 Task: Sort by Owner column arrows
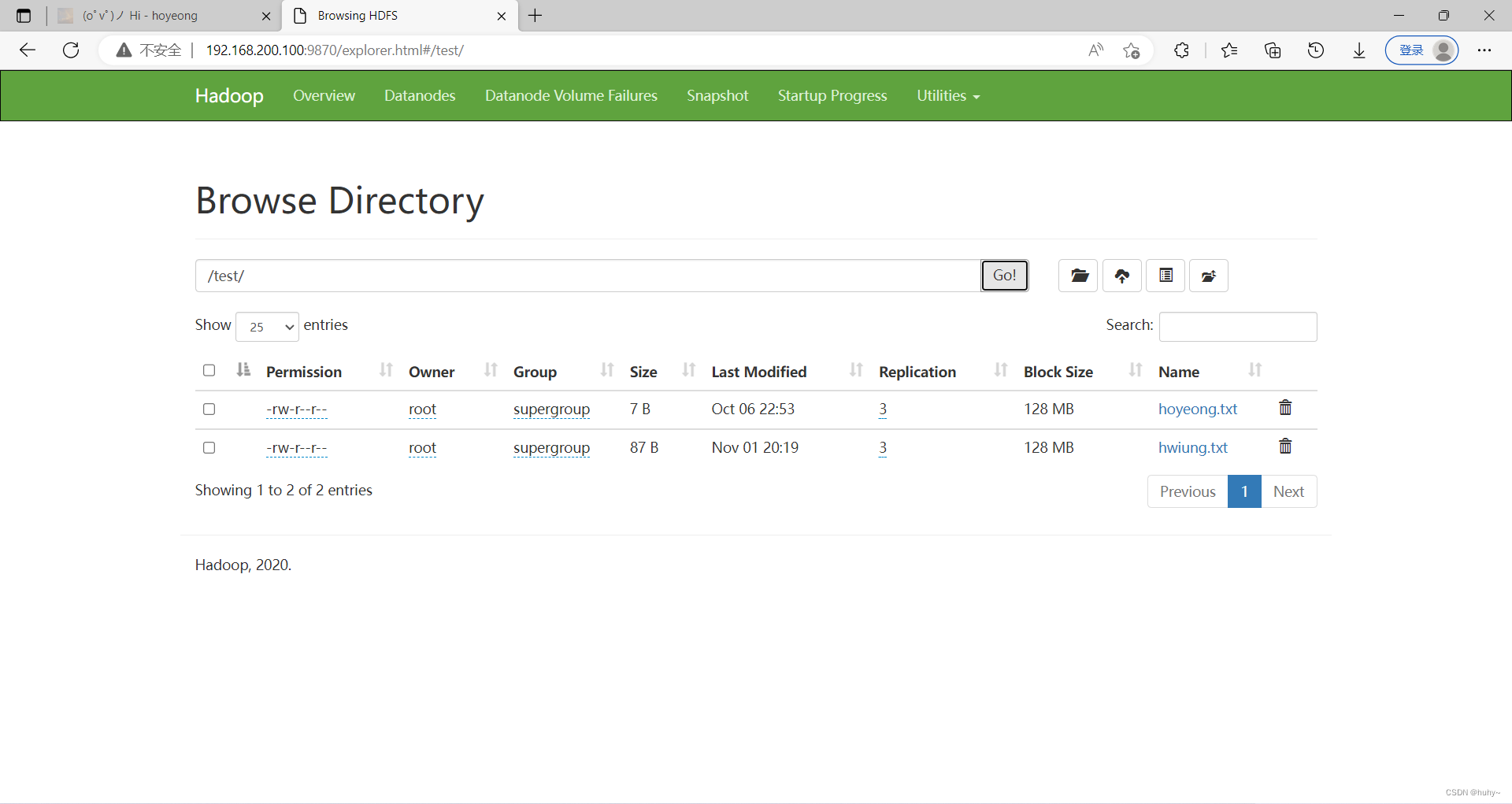tap(491, 370)
